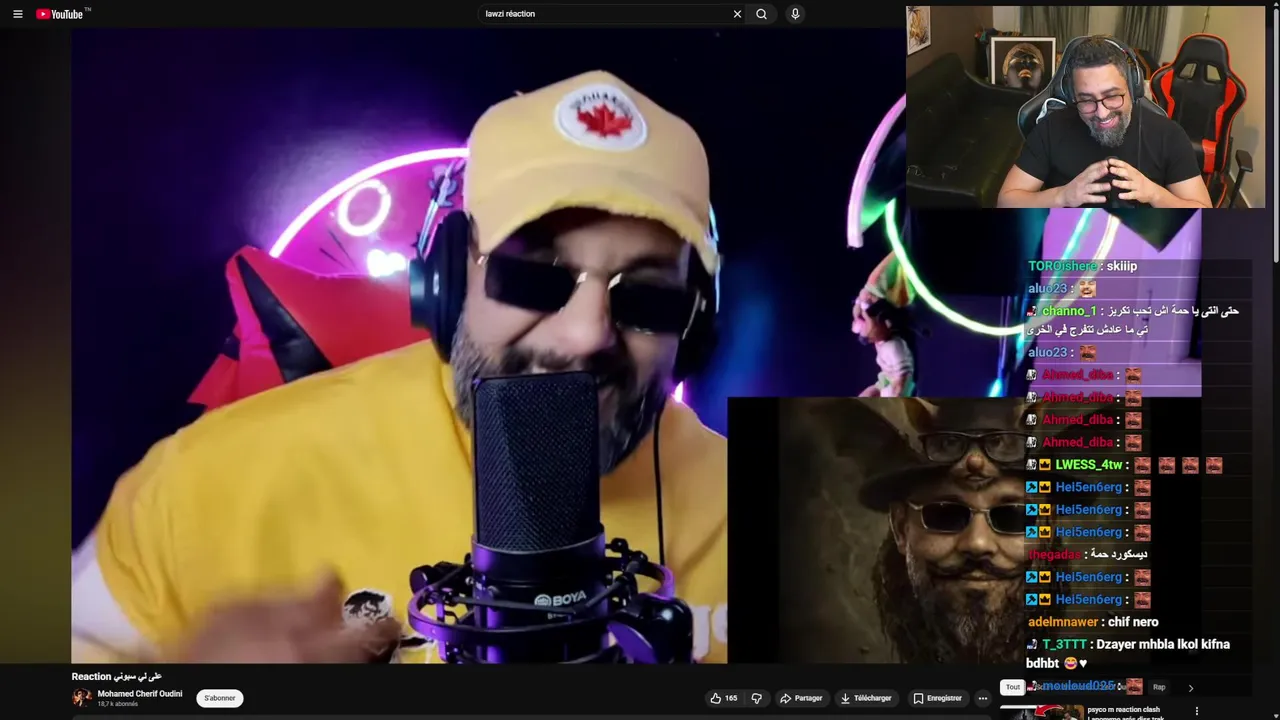
Task: Save video with Enregistrer button
Action: click(x=937, y=698)
